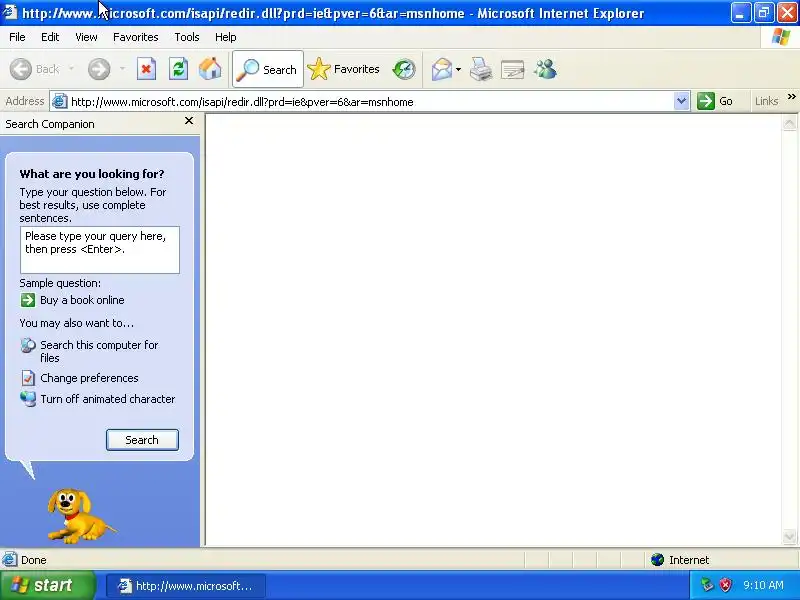
Task: Select Search this computer for files
Action: click(x=99, y=351)
